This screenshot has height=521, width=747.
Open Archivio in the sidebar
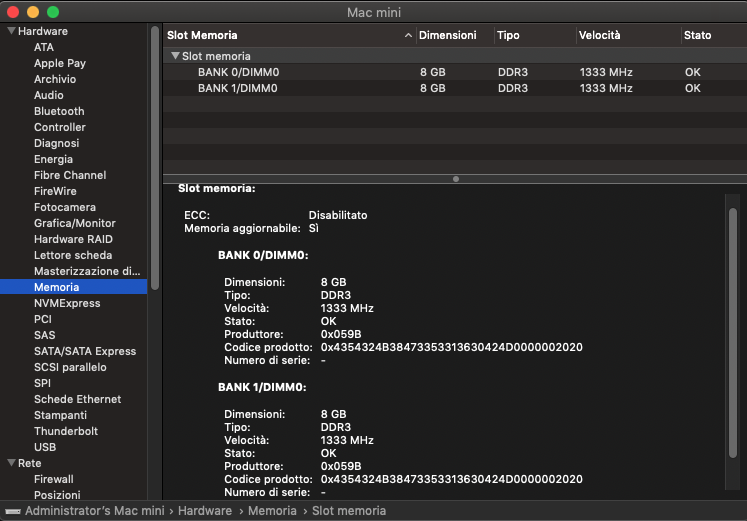click(55, 79)
